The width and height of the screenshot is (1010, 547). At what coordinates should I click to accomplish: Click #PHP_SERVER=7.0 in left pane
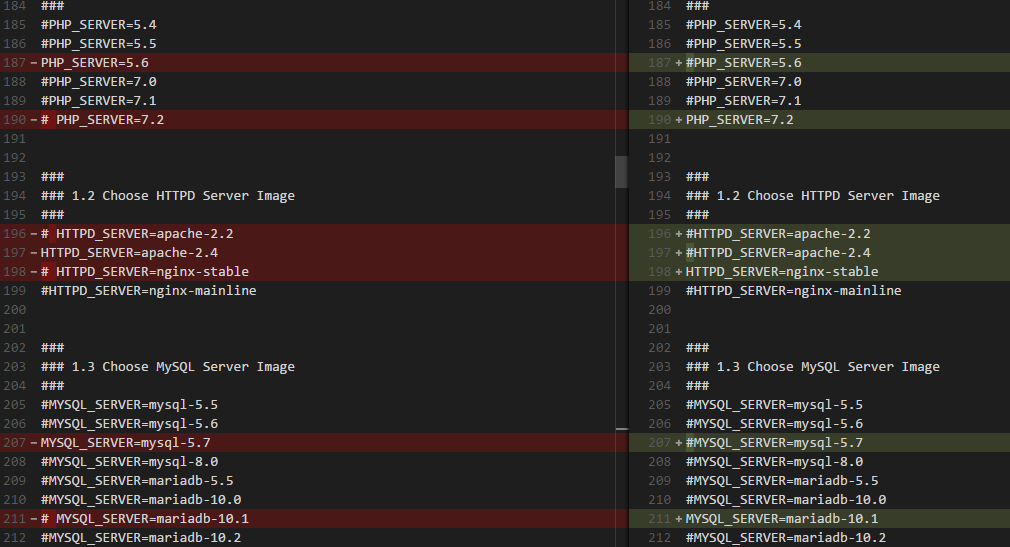99,82
